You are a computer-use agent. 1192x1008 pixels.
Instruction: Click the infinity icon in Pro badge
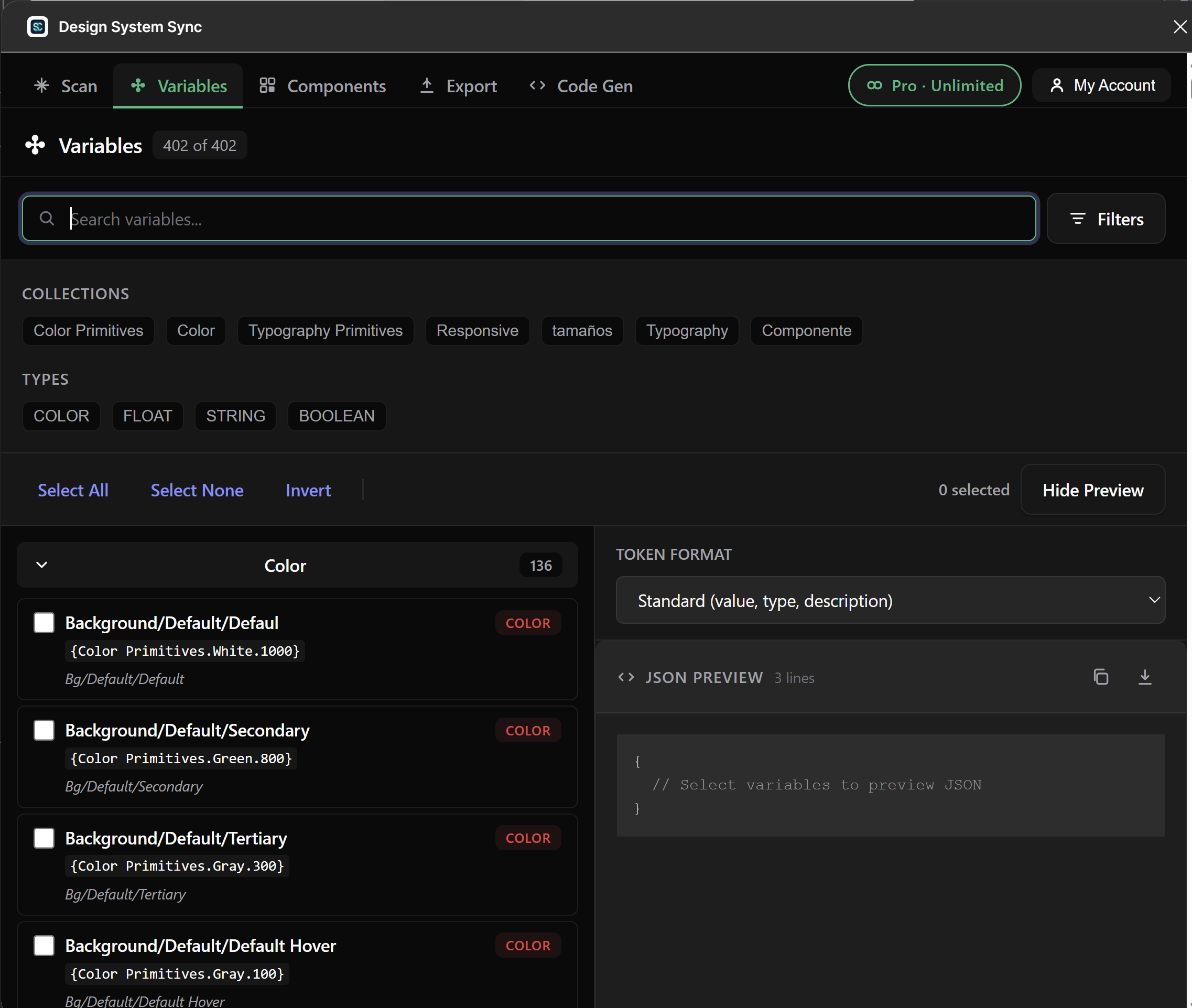874,86
